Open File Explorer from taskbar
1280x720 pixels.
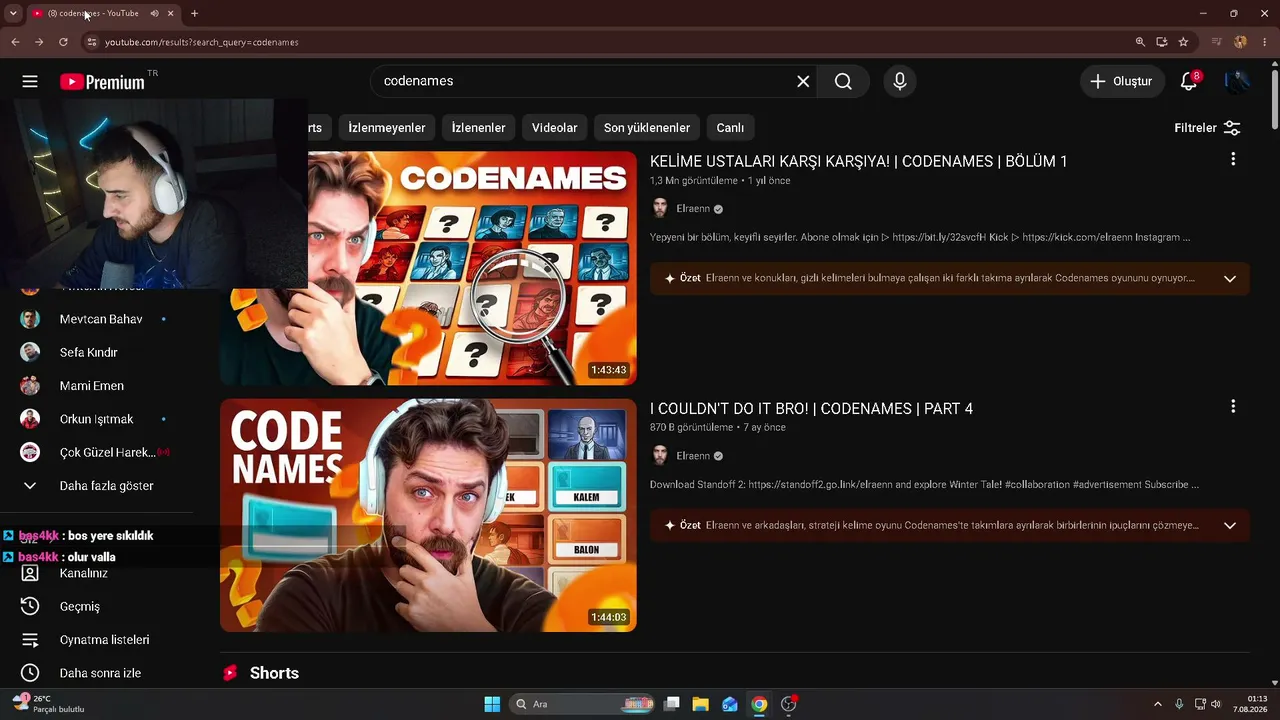tap(700, 704)
